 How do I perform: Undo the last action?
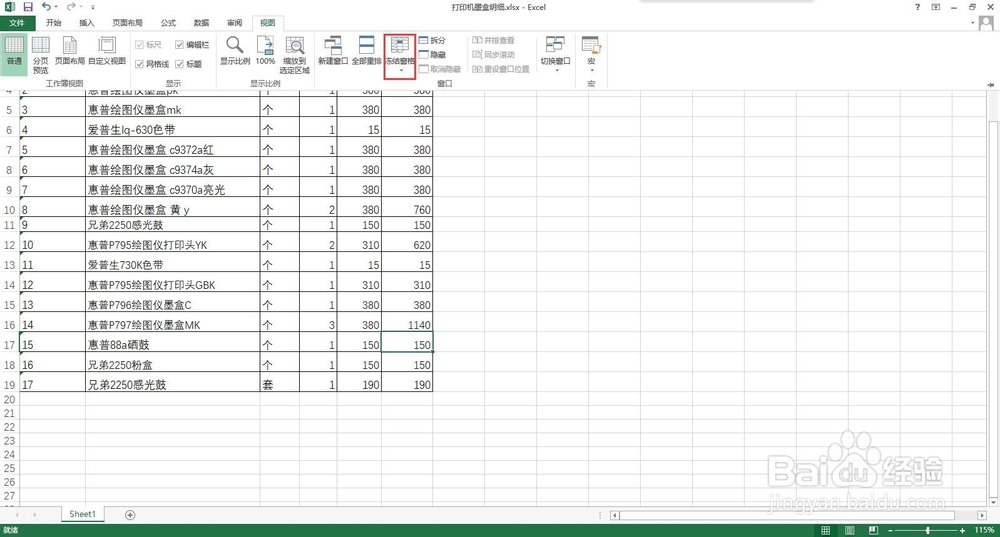tap(46, 6)
